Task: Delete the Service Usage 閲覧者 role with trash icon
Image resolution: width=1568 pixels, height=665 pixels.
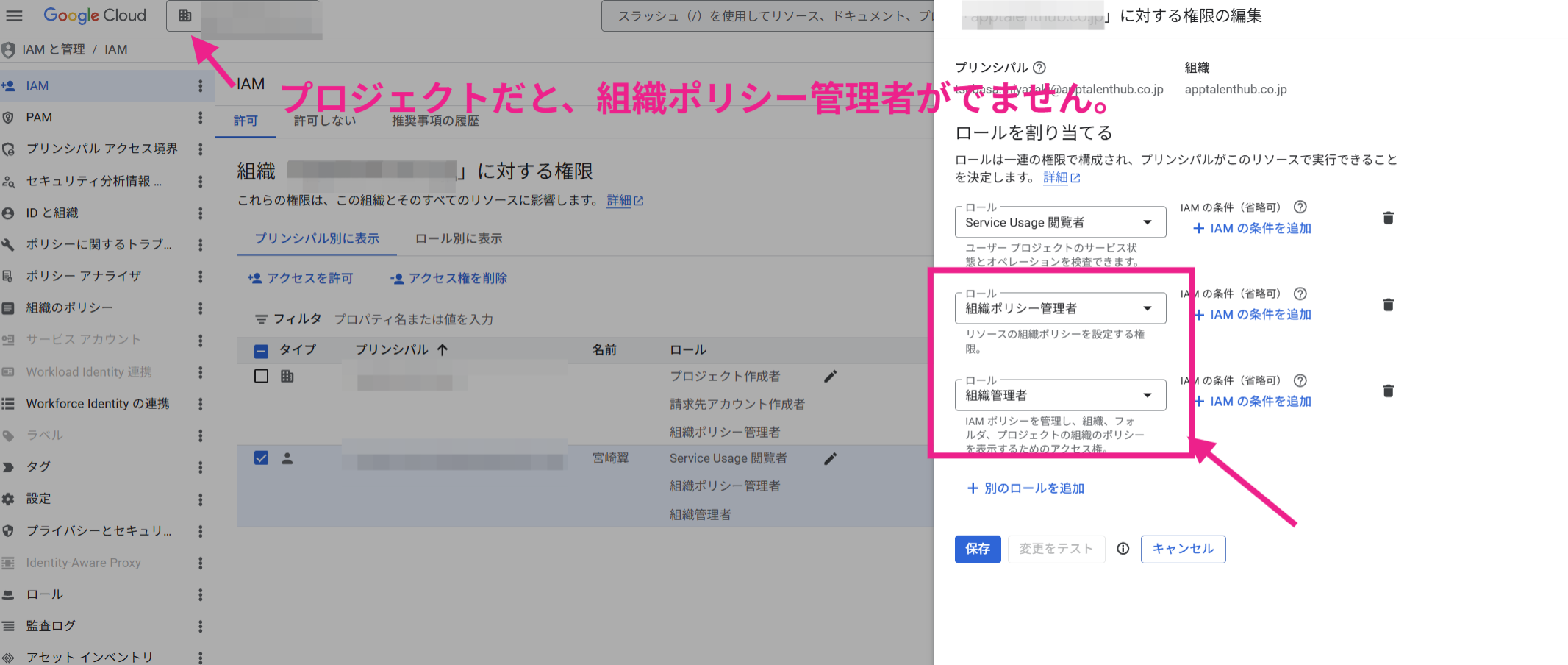Action: pos(1388,218)
